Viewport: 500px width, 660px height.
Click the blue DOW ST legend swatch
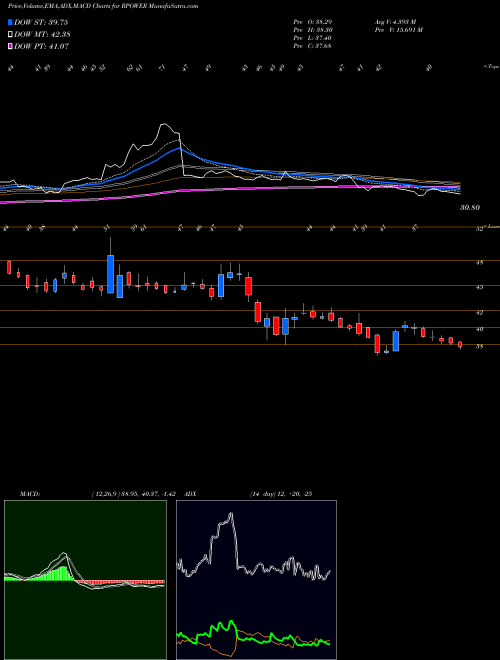(10, 22)
